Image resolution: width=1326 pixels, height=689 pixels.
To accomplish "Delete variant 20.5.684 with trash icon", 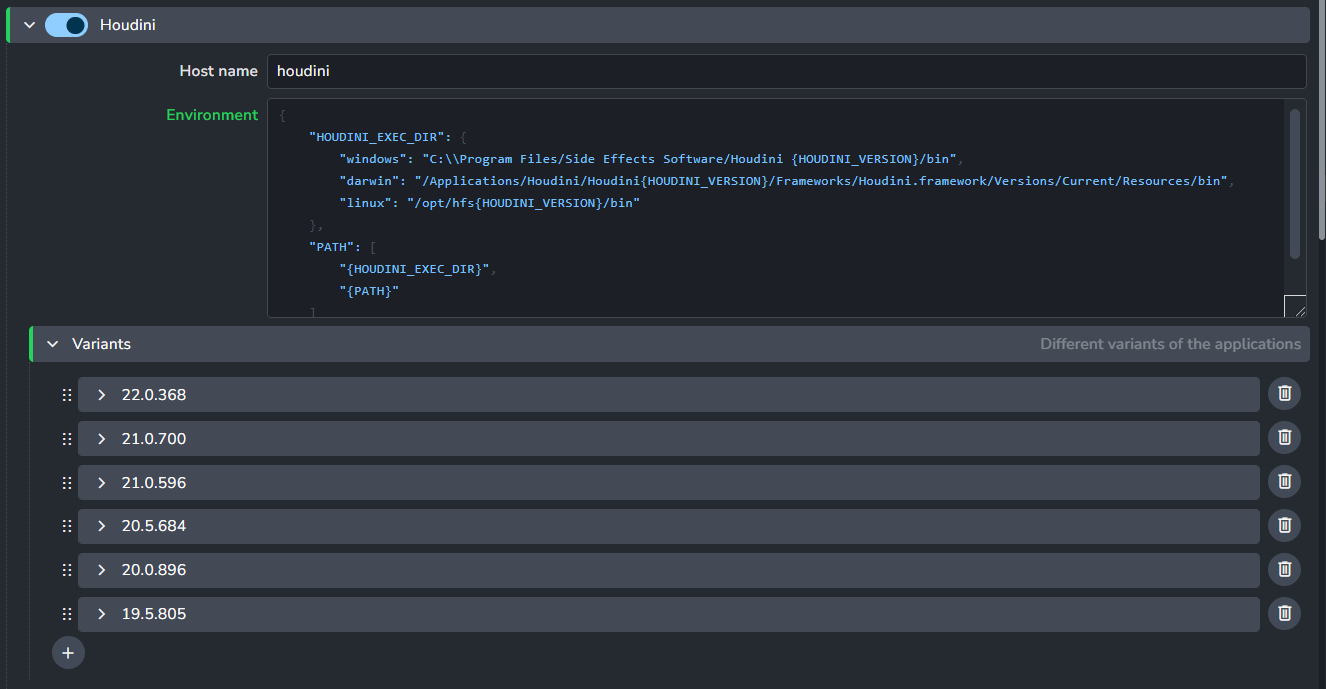I will click(x=1285, y=525).
